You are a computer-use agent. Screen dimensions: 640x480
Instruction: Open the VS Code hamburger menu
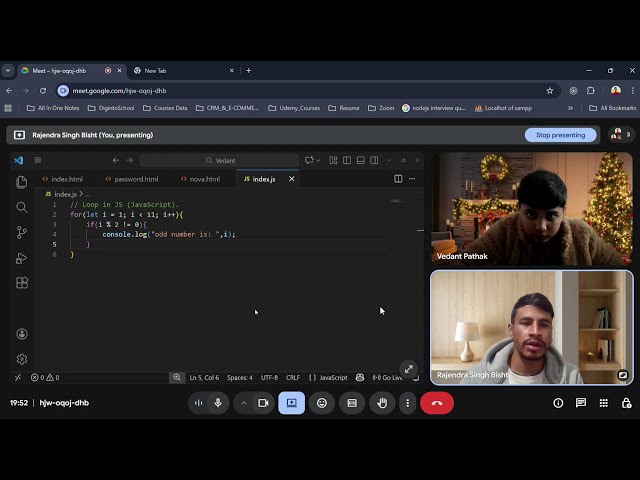point(38,160)
